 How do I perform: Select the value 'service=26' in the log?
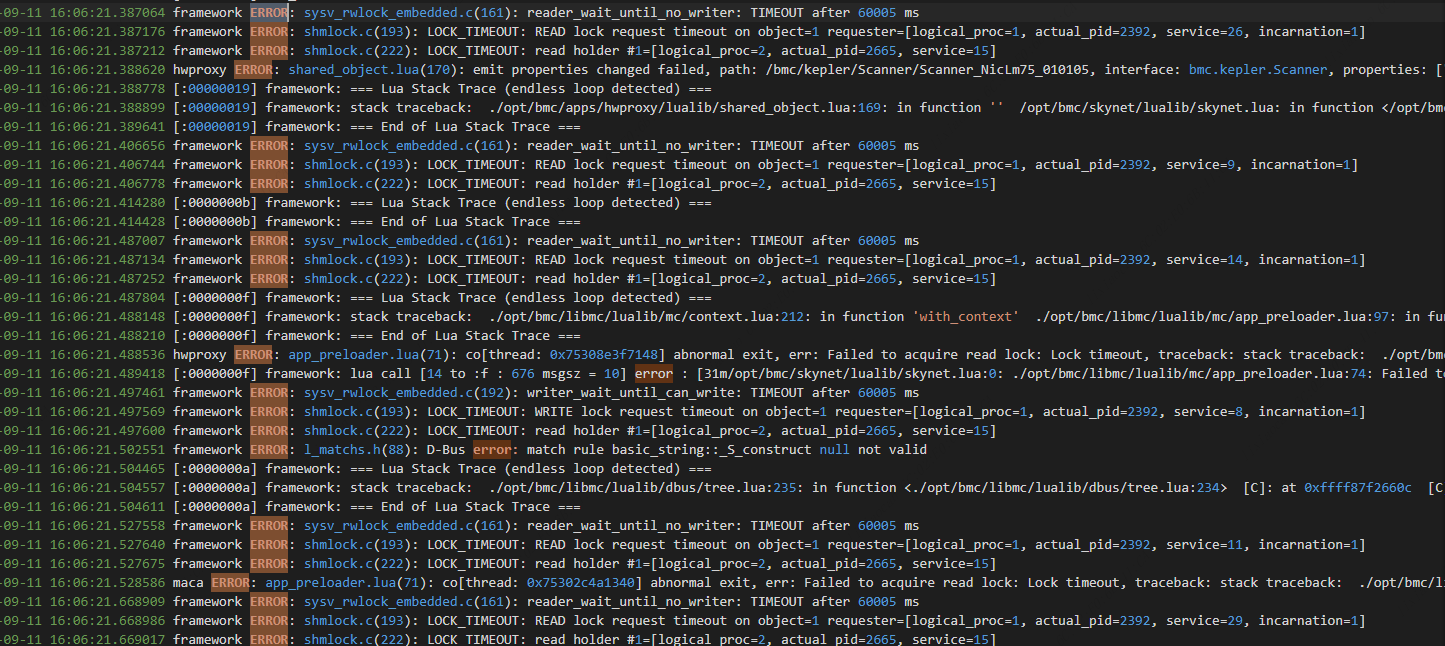(x=1204, y=32)
